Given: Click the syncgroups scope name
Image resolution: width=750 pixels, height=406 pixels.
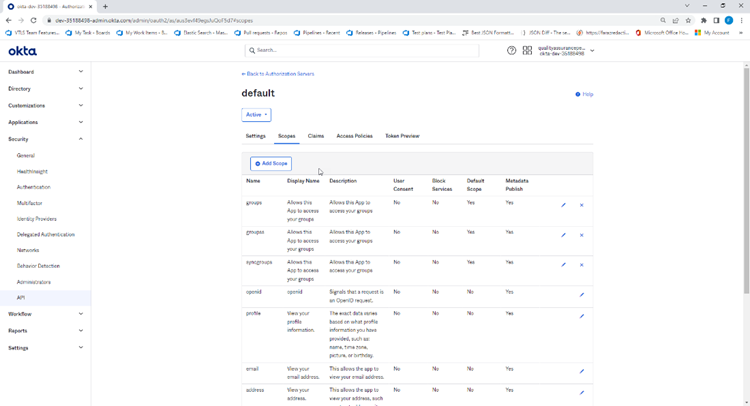Looking at the screenshot, I should pyautogui.click(x=259, y=262).
